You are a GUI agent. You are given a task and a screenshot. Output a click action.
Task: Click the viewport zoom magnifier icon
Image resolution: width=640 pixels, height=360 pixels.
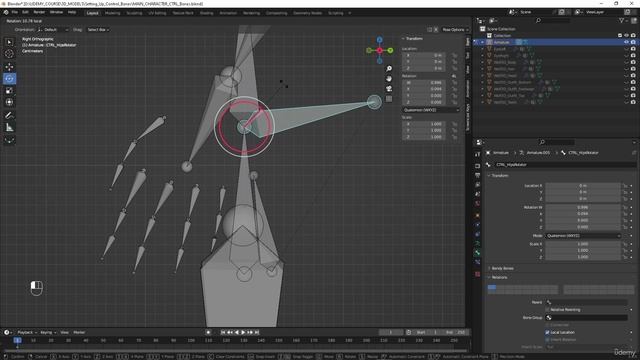(389, 69)
